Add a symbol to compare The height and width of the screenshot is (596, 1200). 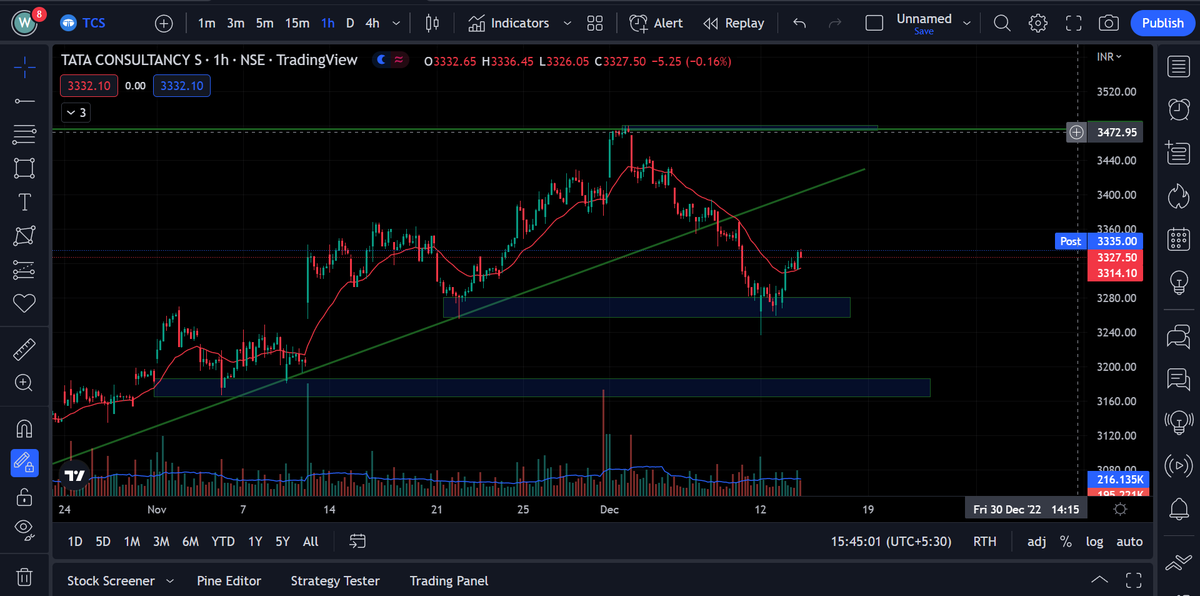[164, 23]
